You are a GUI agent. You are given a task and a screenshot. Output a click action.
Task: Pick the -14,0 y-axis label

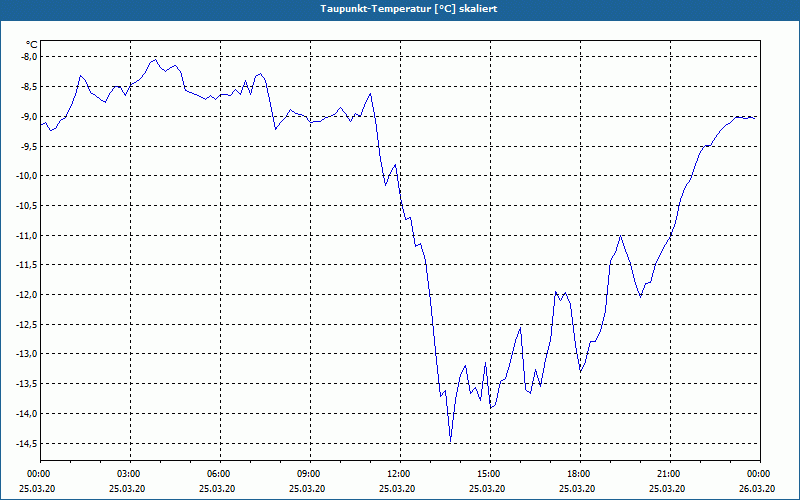tap(27, 413)
